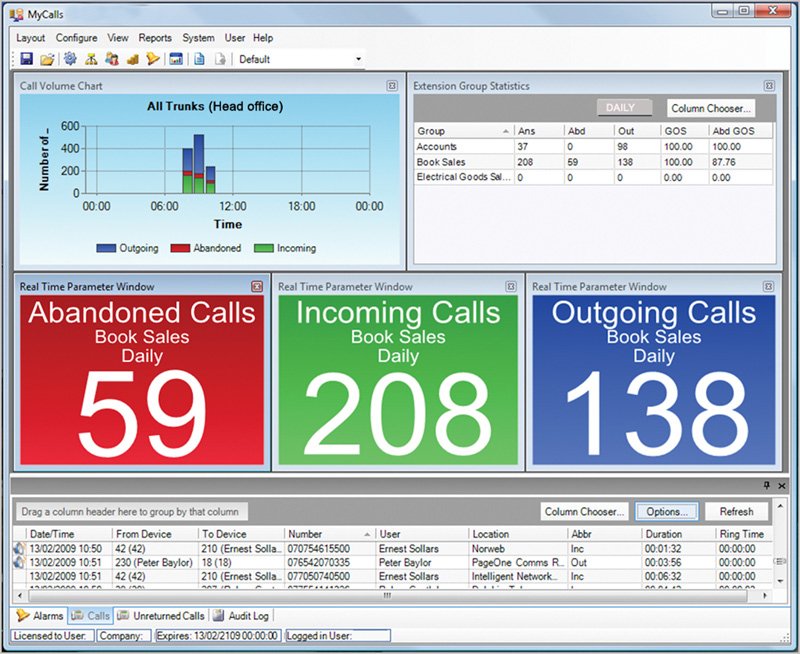Click the greyed-out document export toolbar icon
This screenshot has height=654, width=800.
click(x=220, y=60)
